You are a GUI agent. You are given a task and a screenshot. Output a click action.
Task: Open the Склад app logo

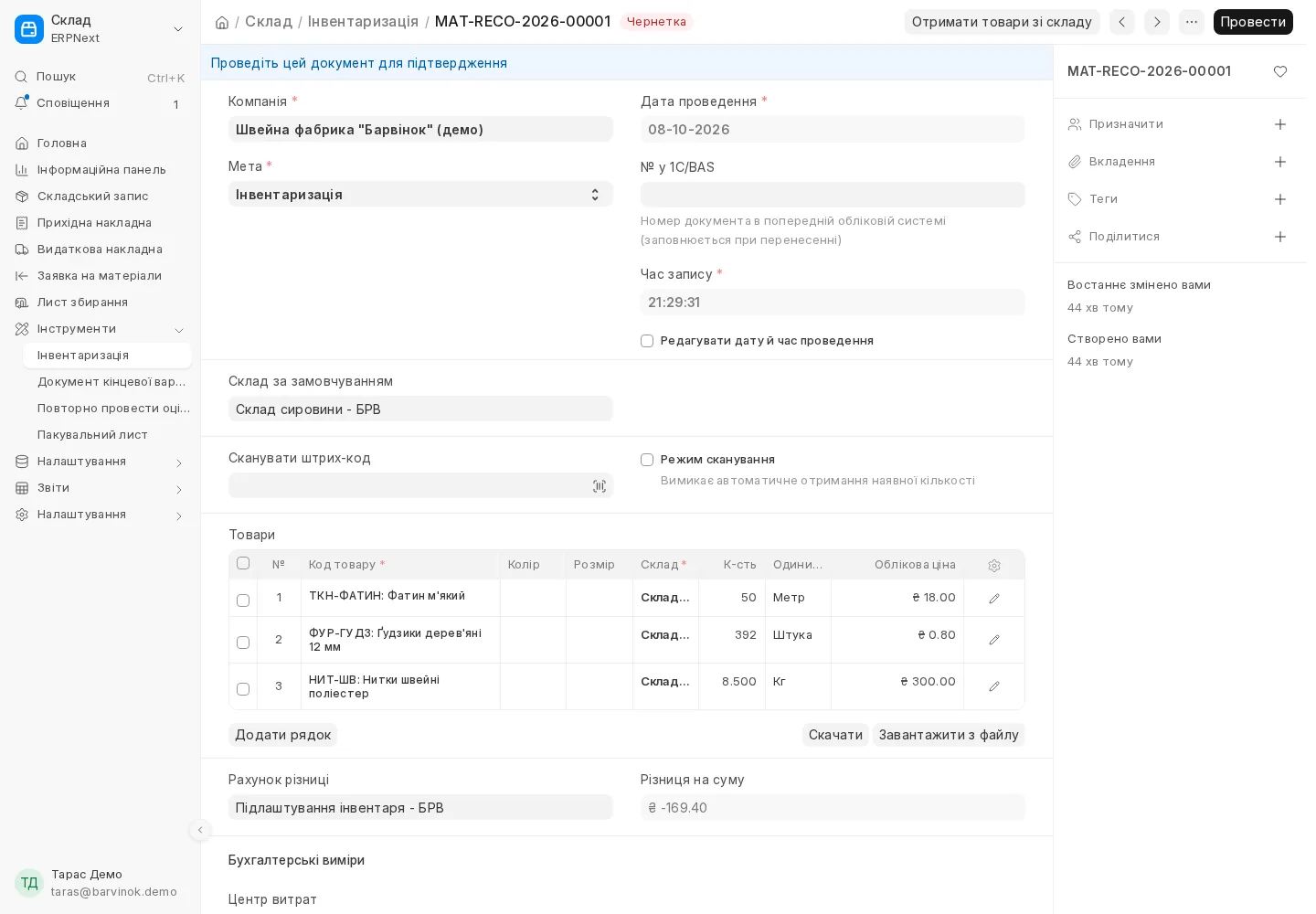pos(29,29)
